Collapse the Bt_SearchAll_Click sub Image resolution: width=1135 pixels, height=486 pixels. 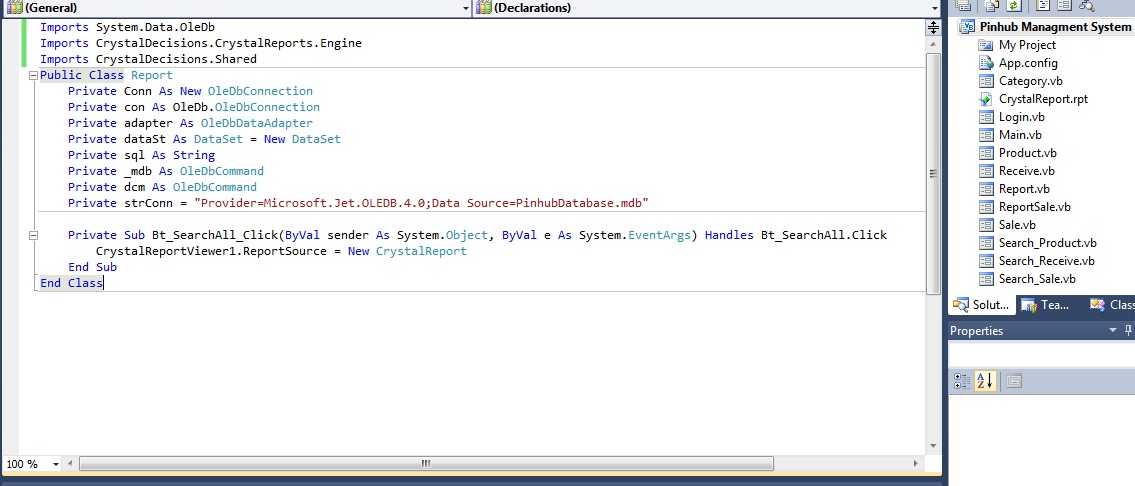click(33, 235)
